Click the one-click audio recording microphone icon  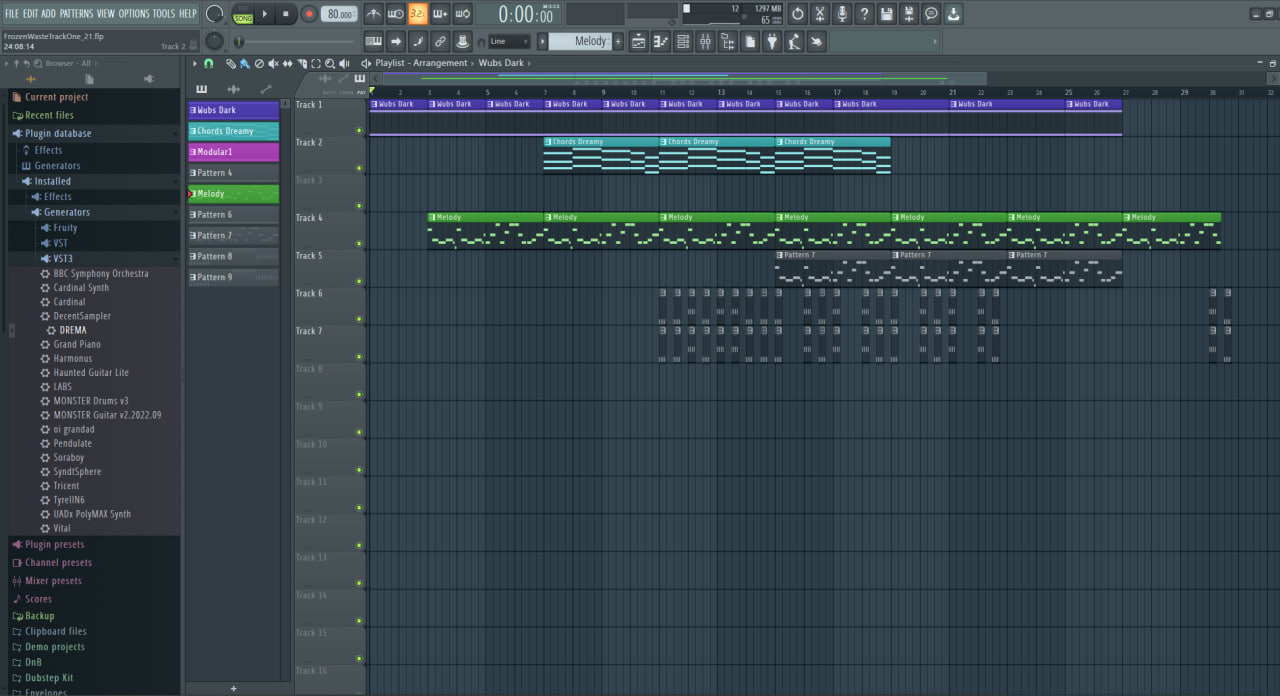[x=842, y=14]
